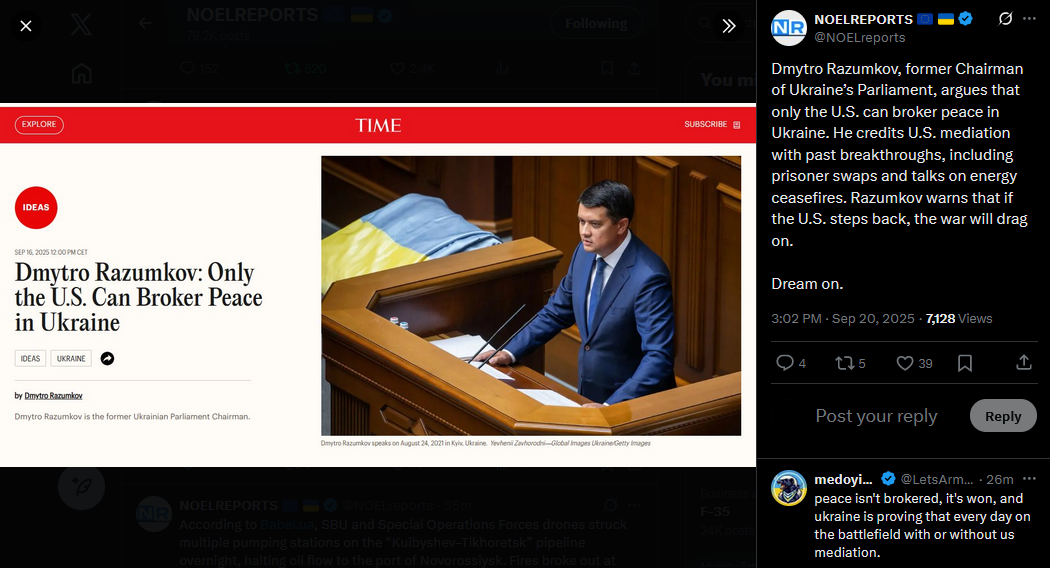Click the 7,128 Views count
This screenshot has width=1050, height=568.
click(x=959, y=319)
